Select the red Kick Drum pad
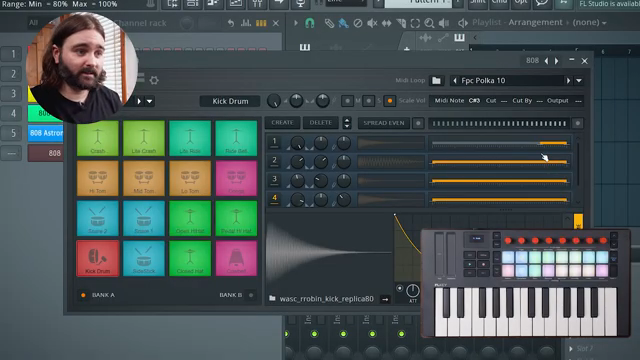 tap(98, 258)
